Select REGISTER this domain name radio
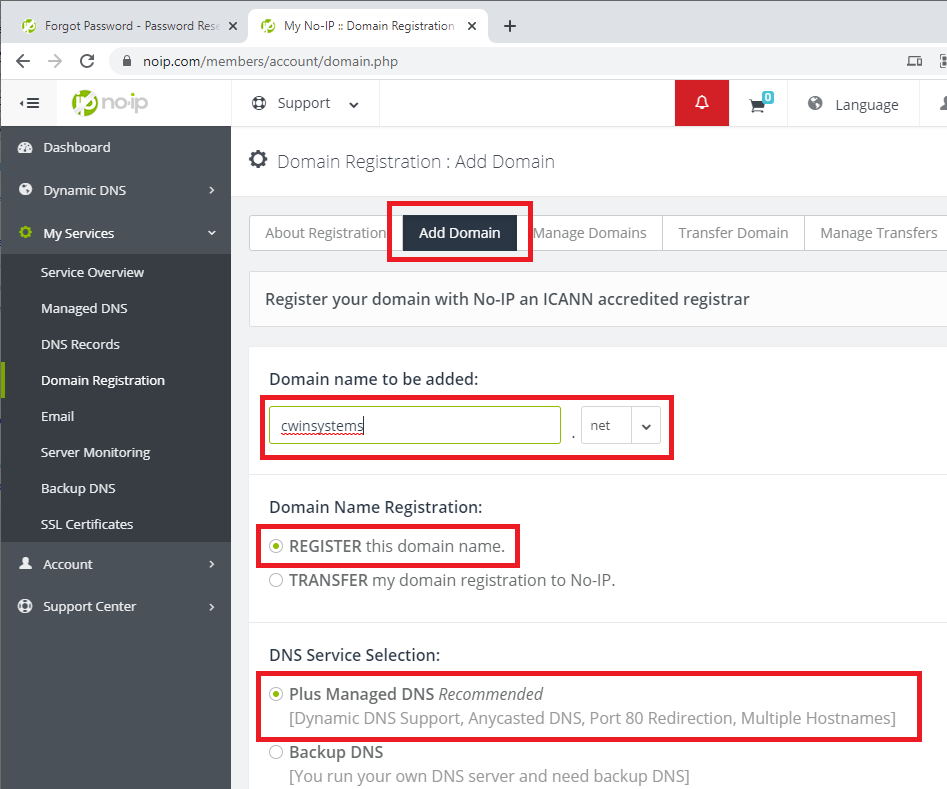Viewport: 947px width, 789px height. coord(277,547)
